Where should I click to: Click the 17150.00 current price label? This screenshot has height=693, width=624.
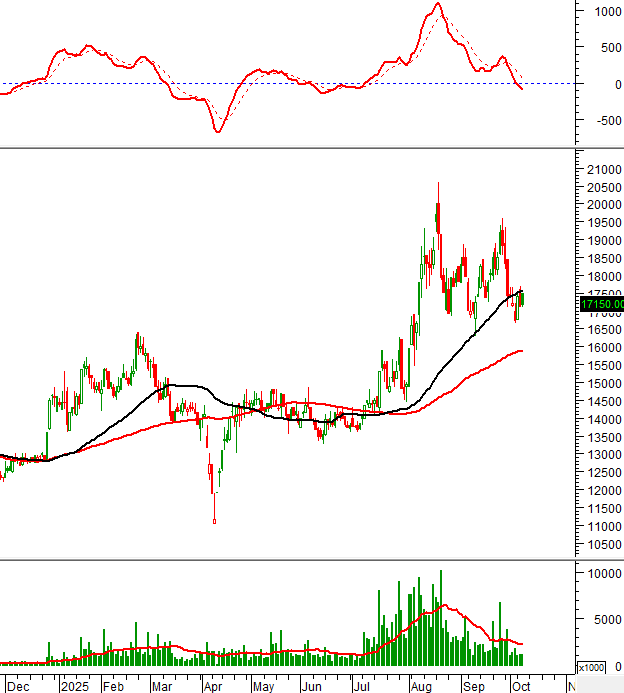pyautogui.click(x=600, y=303)
